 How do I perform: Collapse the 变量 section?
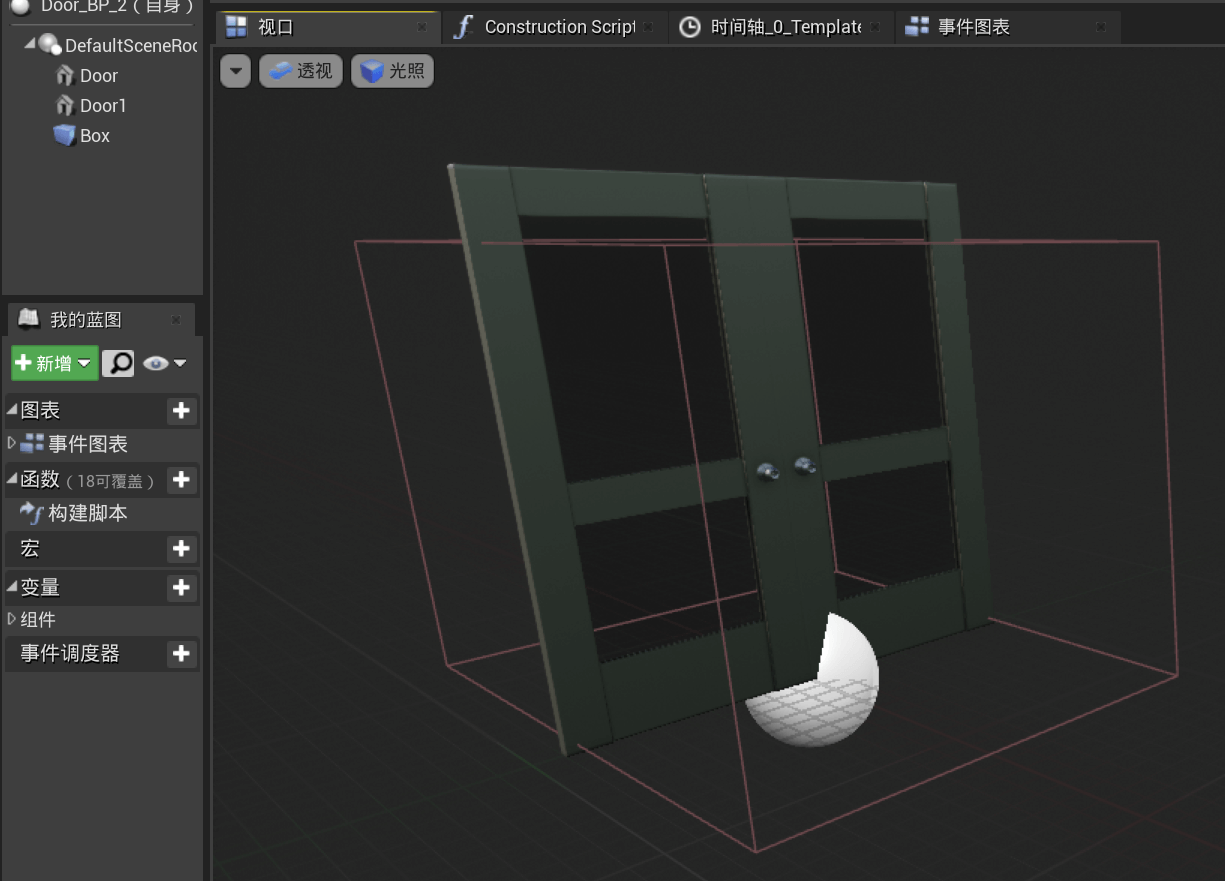pyautogui.click(x=12, y=587)
